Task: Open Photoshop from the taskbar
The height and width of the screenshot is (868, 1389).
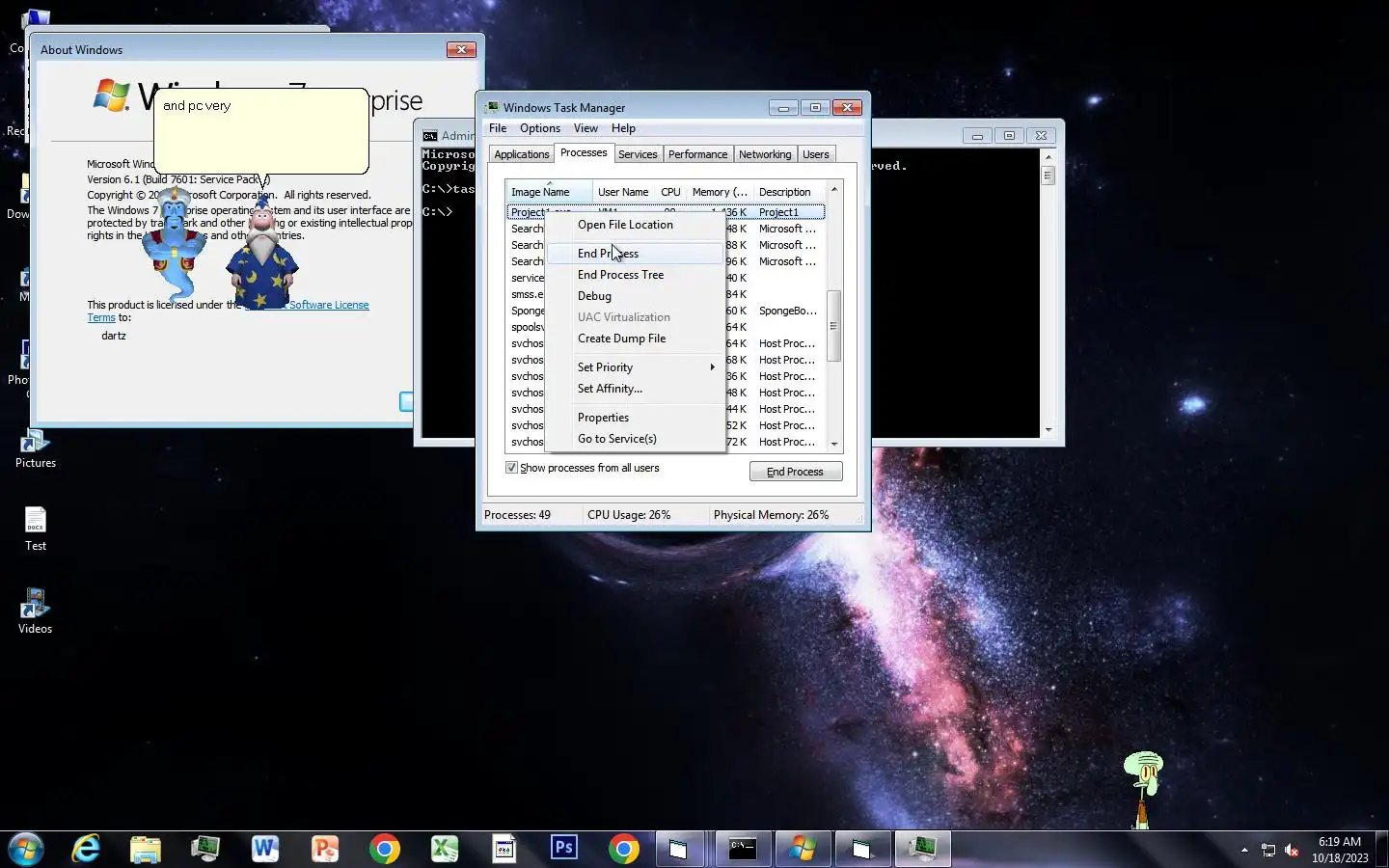Action: coord(563,849)
